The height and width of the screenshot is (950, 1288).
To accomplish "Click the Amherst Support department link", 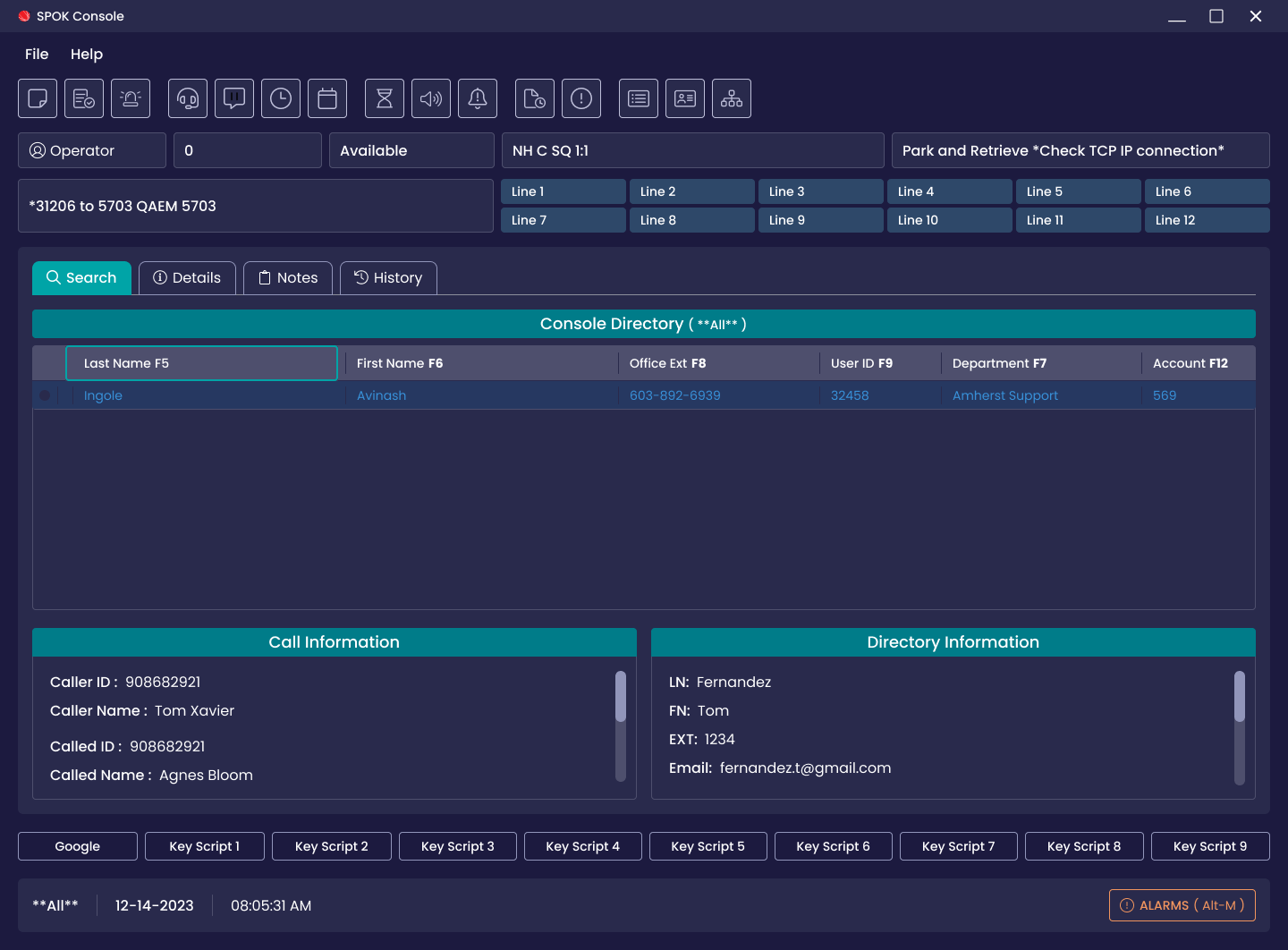I will (x=1004, y=395).
